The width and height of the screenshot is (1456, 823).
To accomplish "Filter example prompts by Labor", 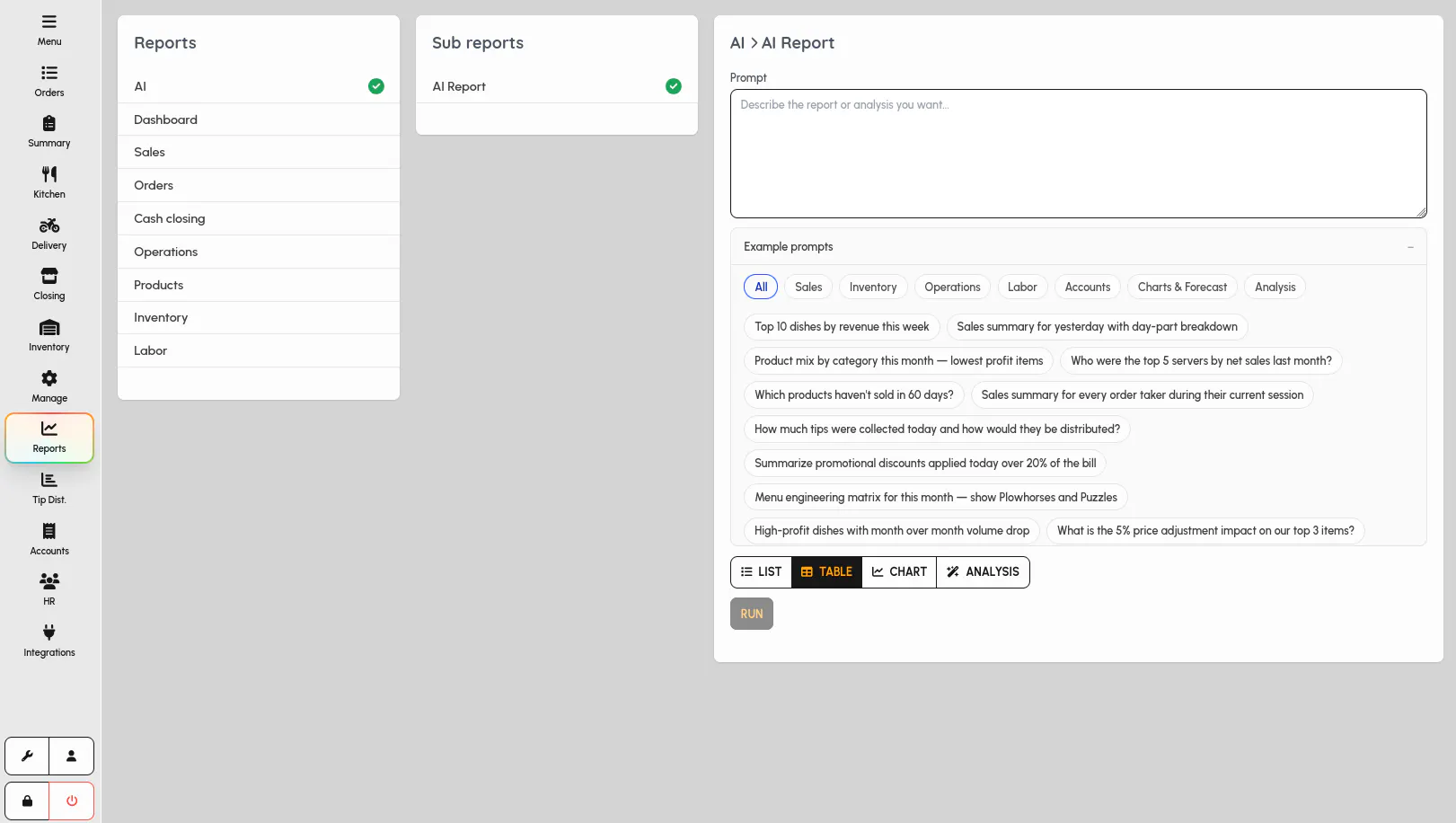I will tap(1022, 287).
